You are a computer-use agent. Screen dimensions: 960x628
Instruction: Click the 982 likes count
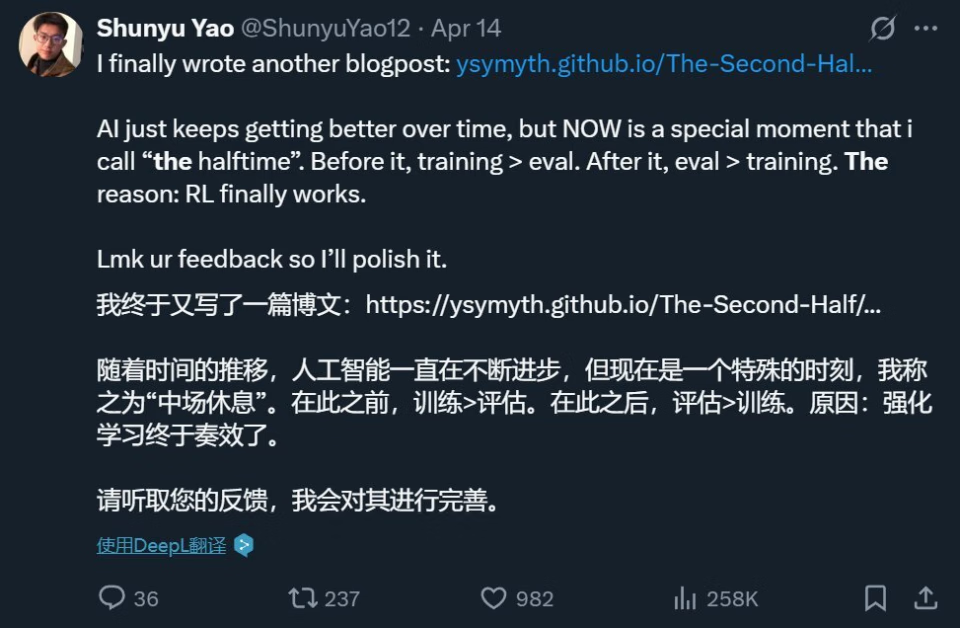click(x=534, y=599)
